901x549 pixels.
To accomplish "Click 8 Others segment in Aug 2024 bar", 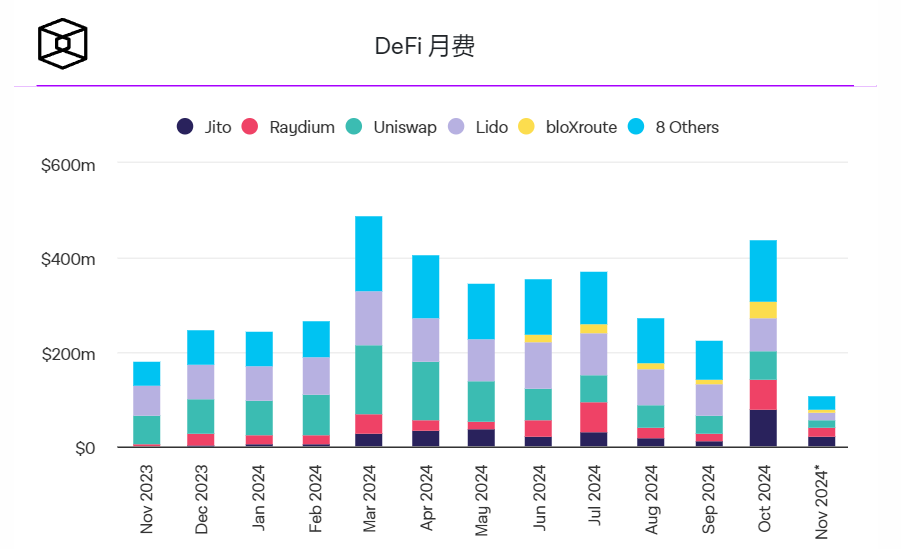I will click(650, 341).
